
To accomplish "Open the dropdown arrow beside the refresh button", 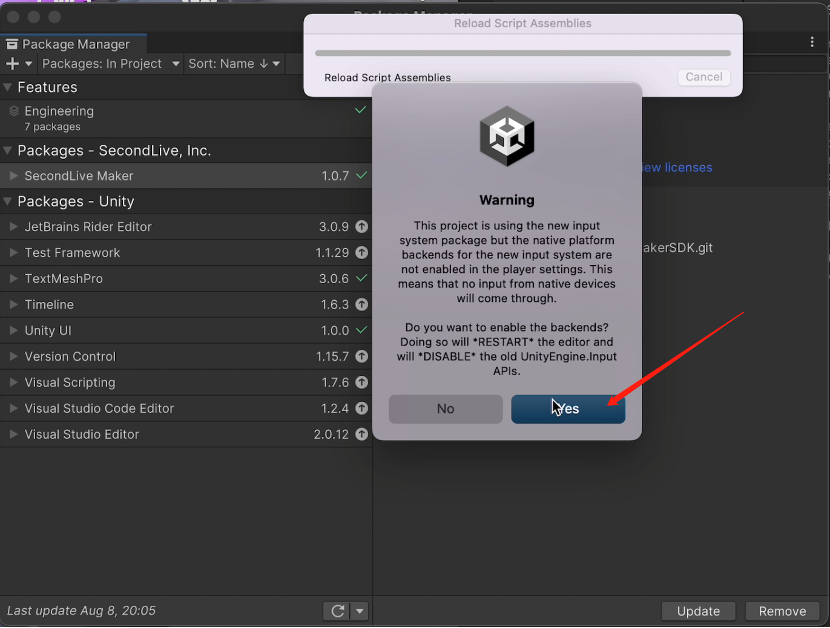I will coord(360,611).
